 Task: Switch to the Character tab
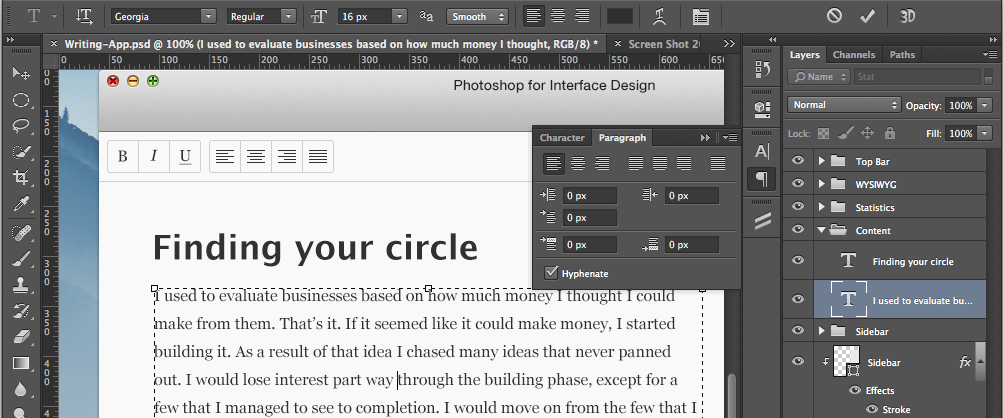point(562,138)
